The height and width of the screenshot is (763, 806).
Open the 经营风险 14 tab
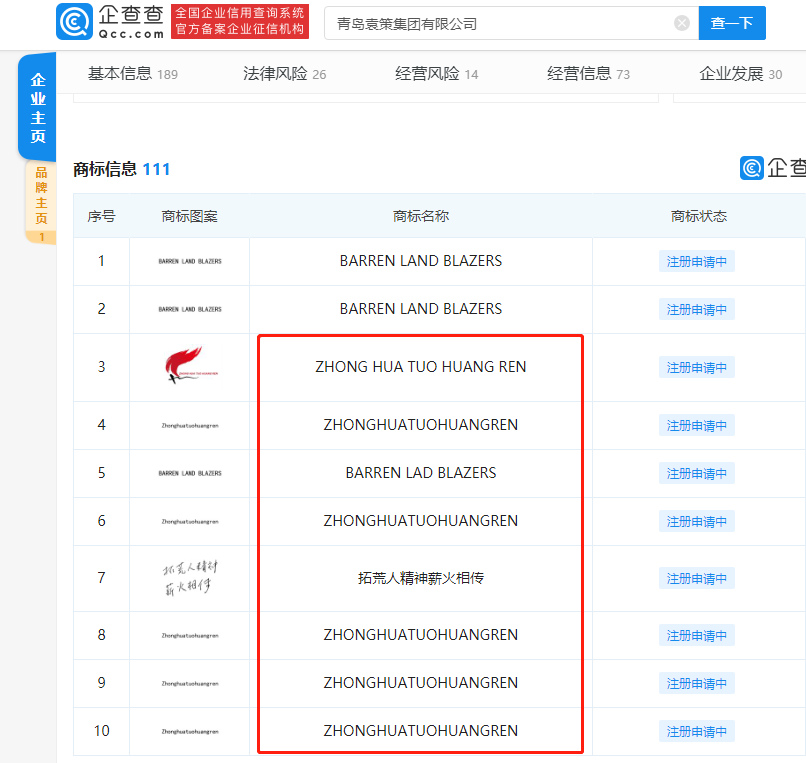(x=436, y=74)
